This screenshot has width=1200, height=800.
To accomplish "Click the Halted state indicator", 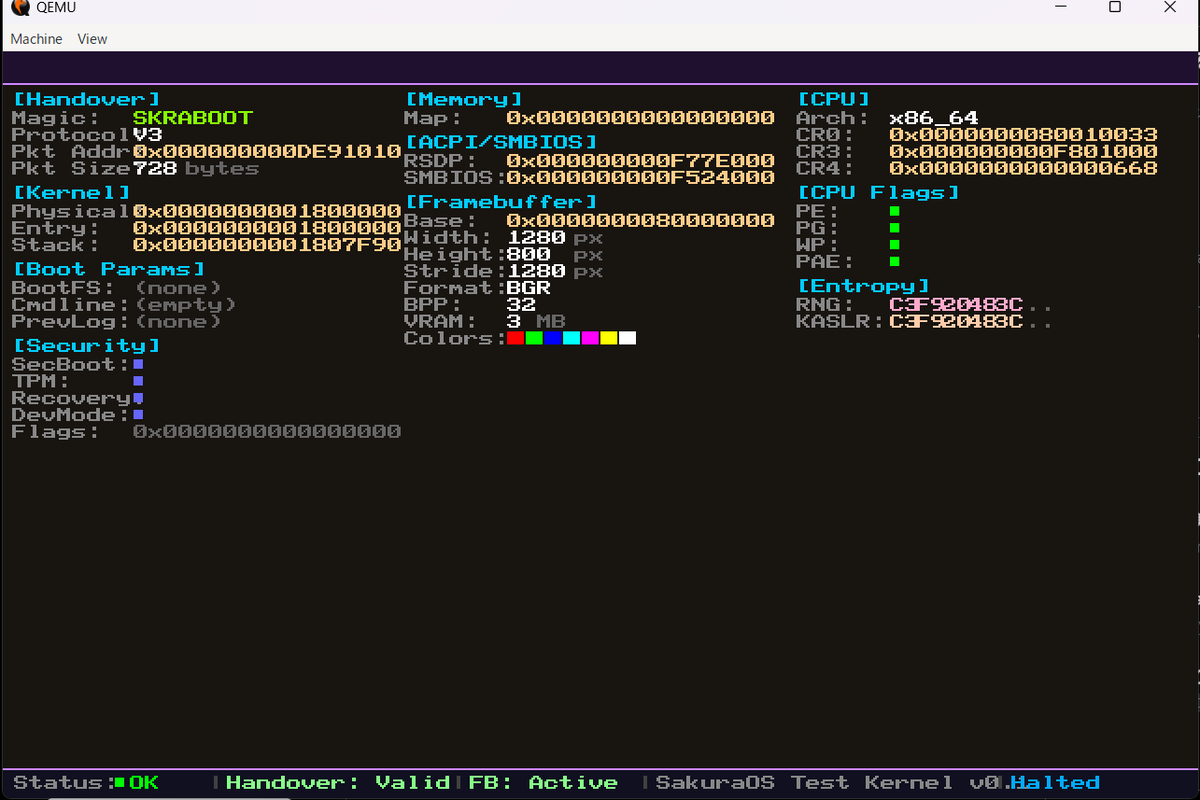I will click(1055, 782).
